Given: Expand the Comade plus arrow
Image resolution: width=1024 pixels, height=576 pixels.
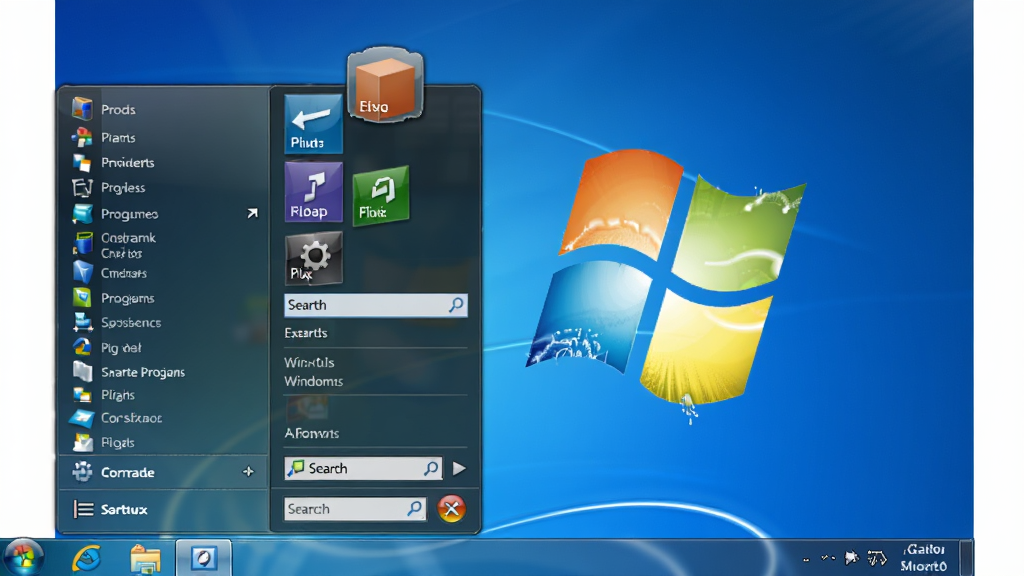Looking at the screenshot, I should pos(248,472).
